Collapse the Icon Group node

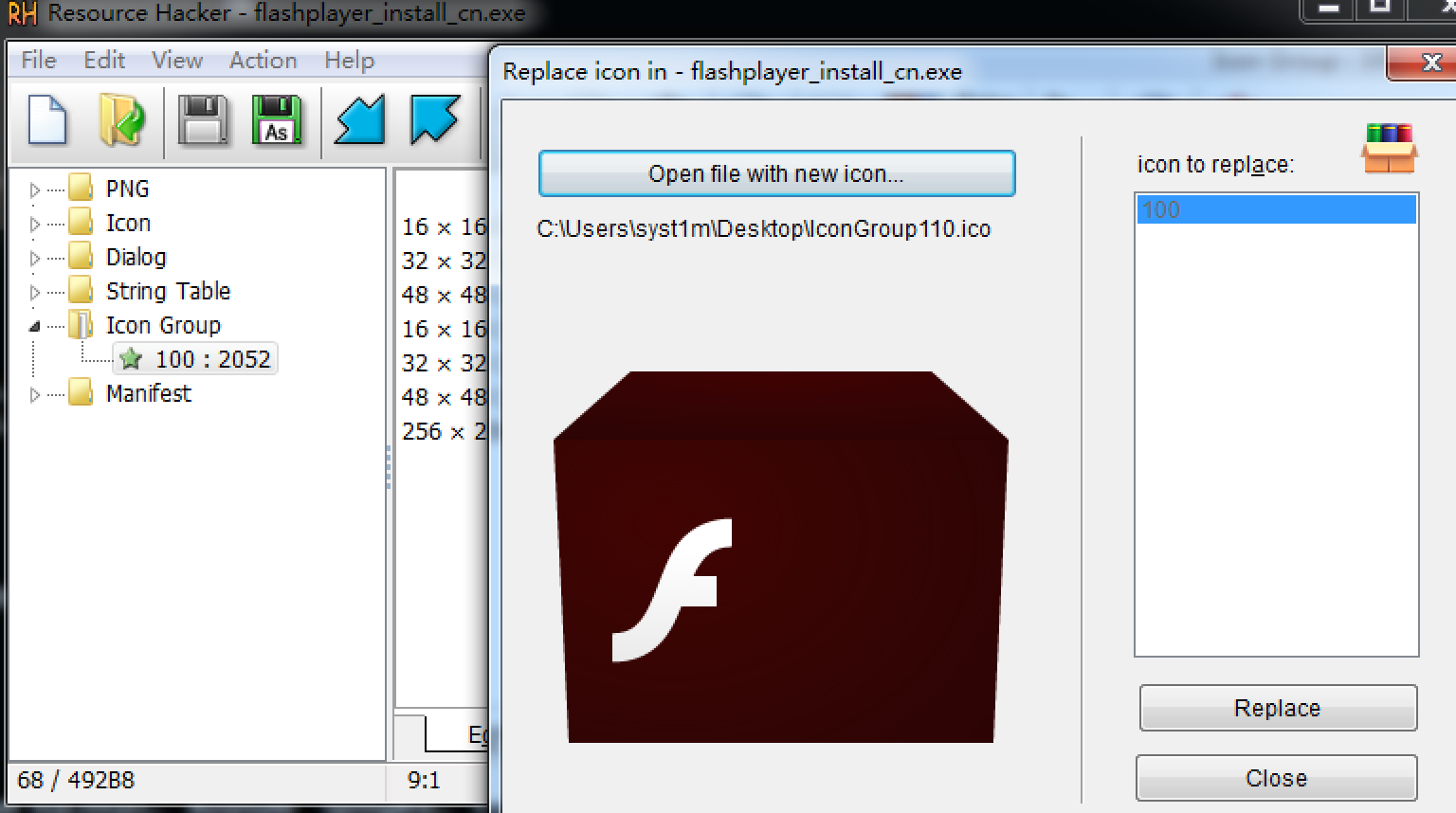[35, 326]
